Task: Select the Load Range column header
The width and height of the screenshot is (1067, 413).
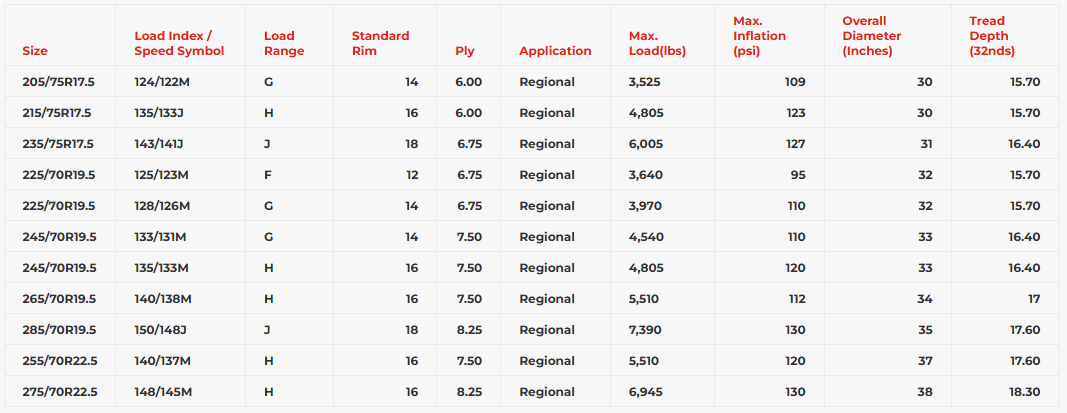Action: [x=284, y=43]
